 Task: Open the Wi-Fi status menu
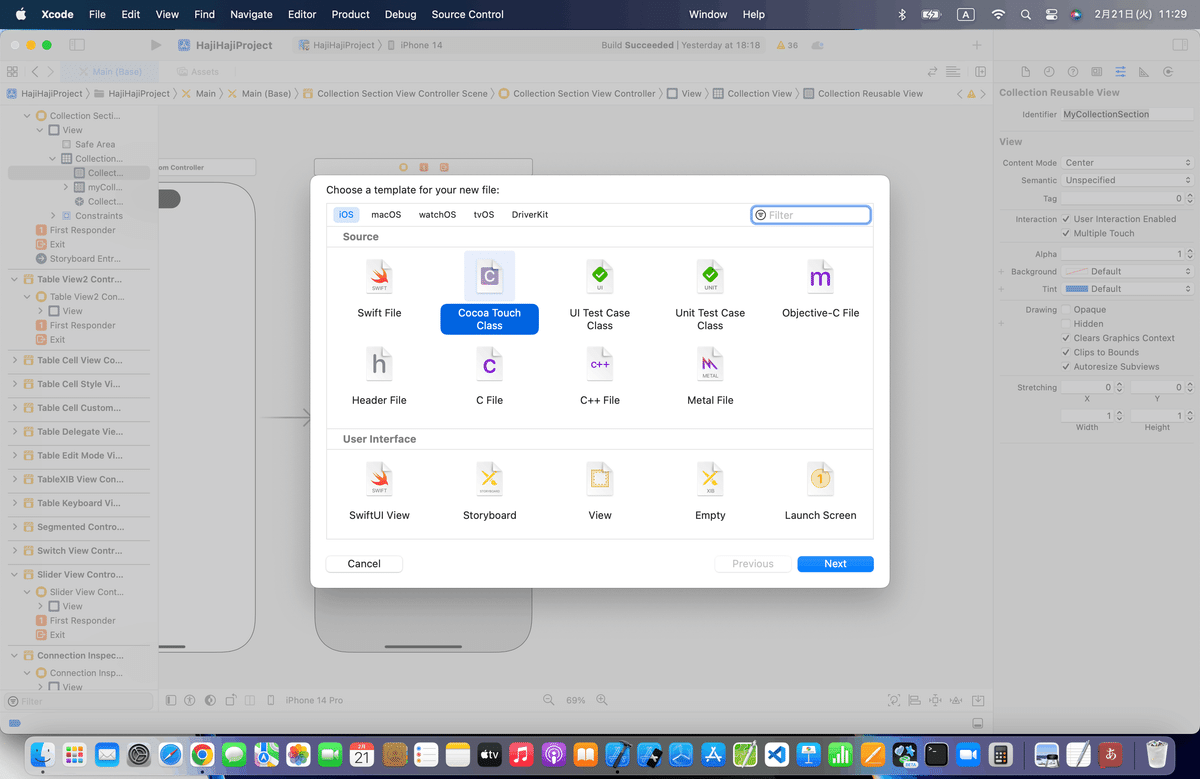[x=997, y=14]
